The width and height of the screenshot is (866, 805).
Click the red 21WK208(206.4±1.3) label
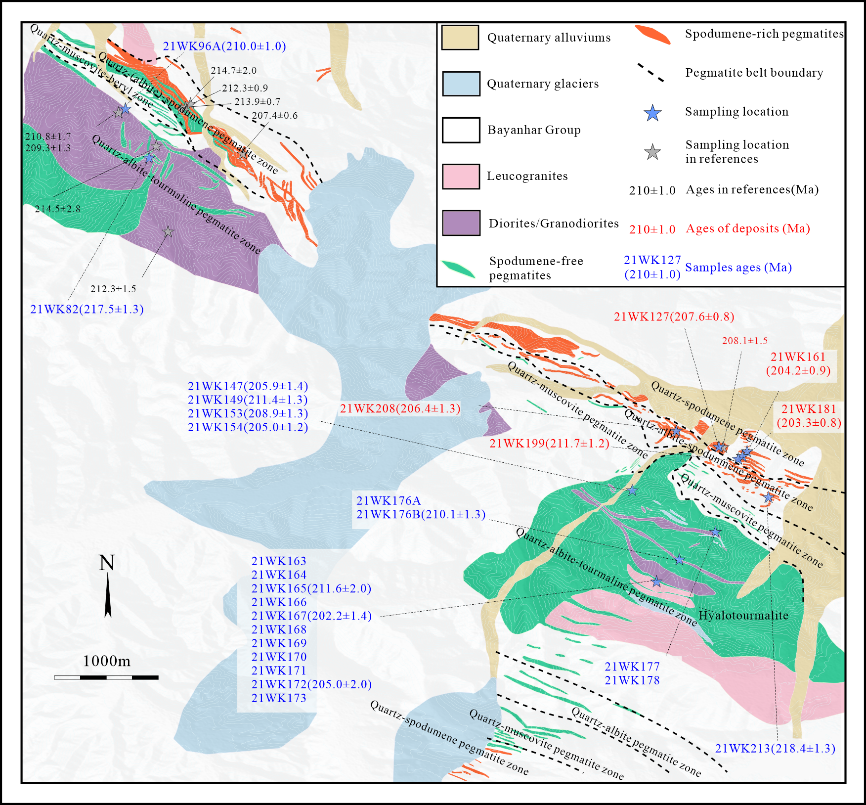point(399,409)
